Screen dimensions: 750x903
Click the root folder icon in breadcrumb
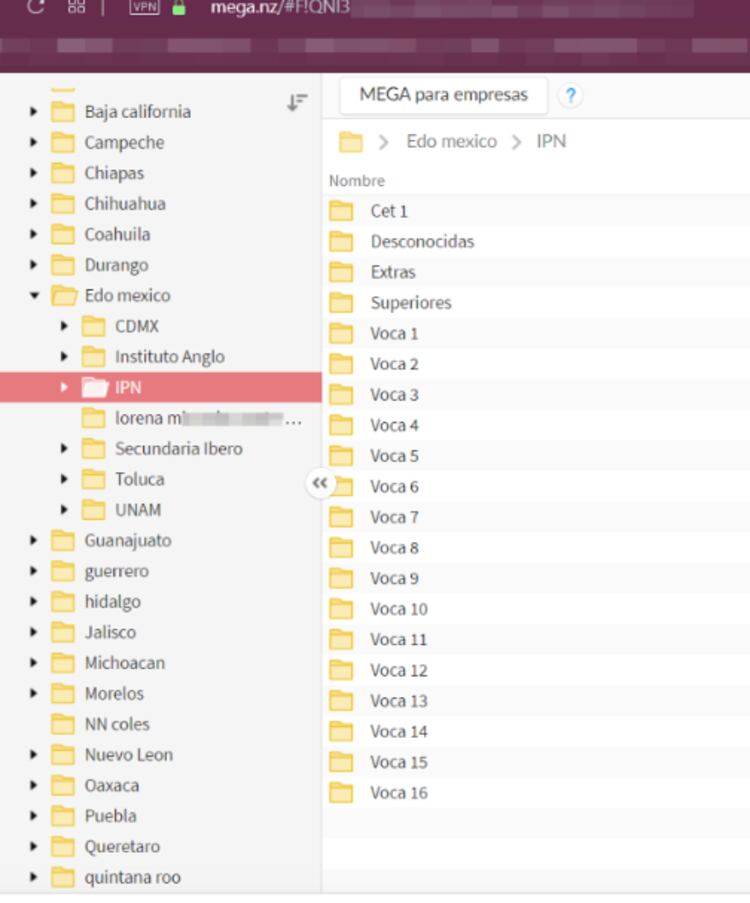(350, 142)
